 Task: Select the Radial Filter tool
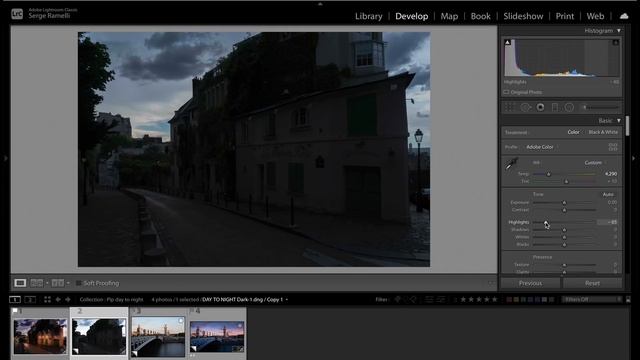(x=569, y=107)
